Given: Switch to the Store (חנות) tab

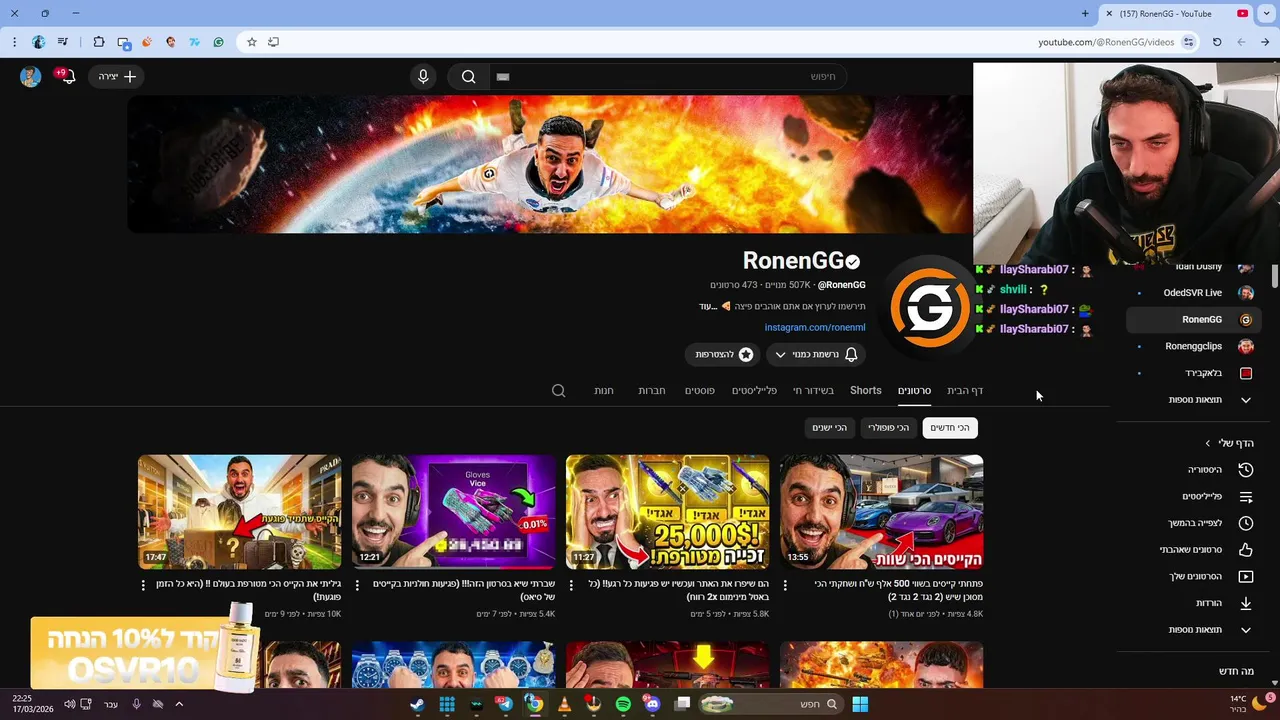Looking at the screenshot, I should point(604,391).
